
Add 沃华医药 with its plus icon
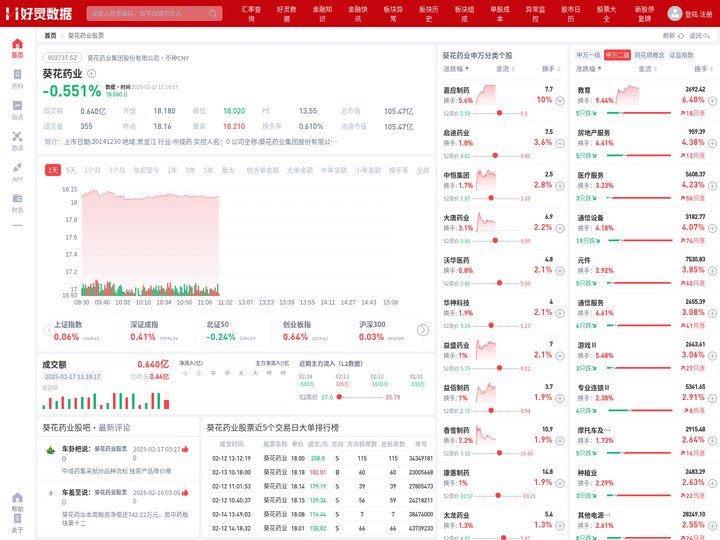560,271
